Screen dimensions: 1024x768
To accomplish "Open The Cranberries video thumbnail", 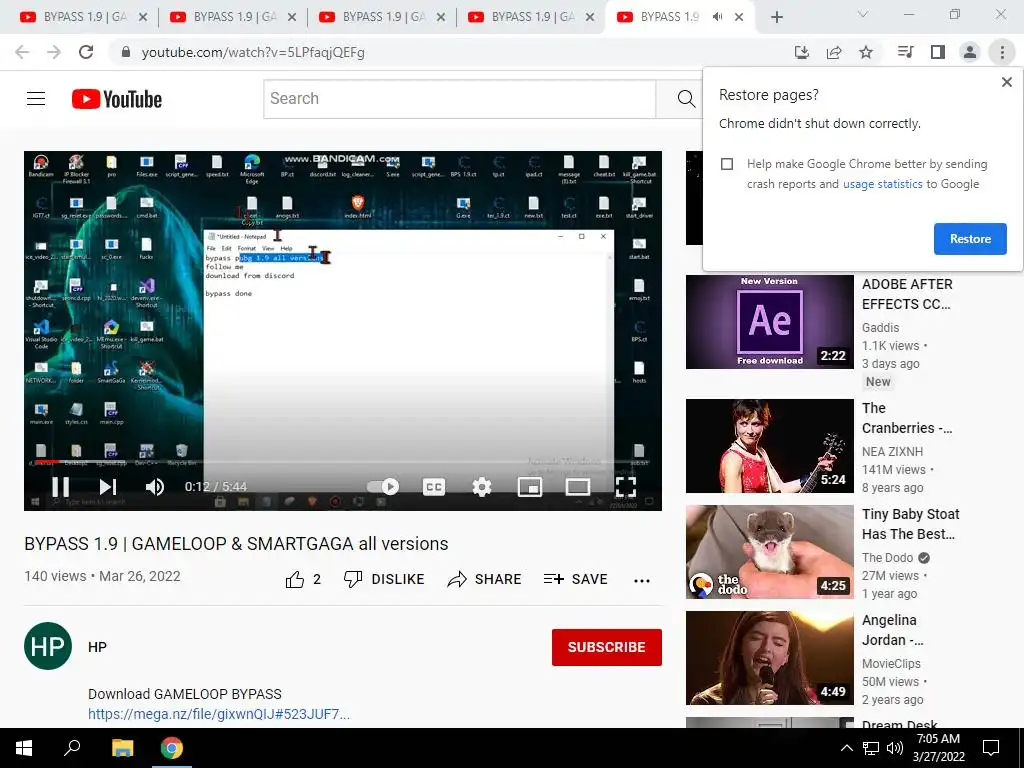I will tap(769, 446).
